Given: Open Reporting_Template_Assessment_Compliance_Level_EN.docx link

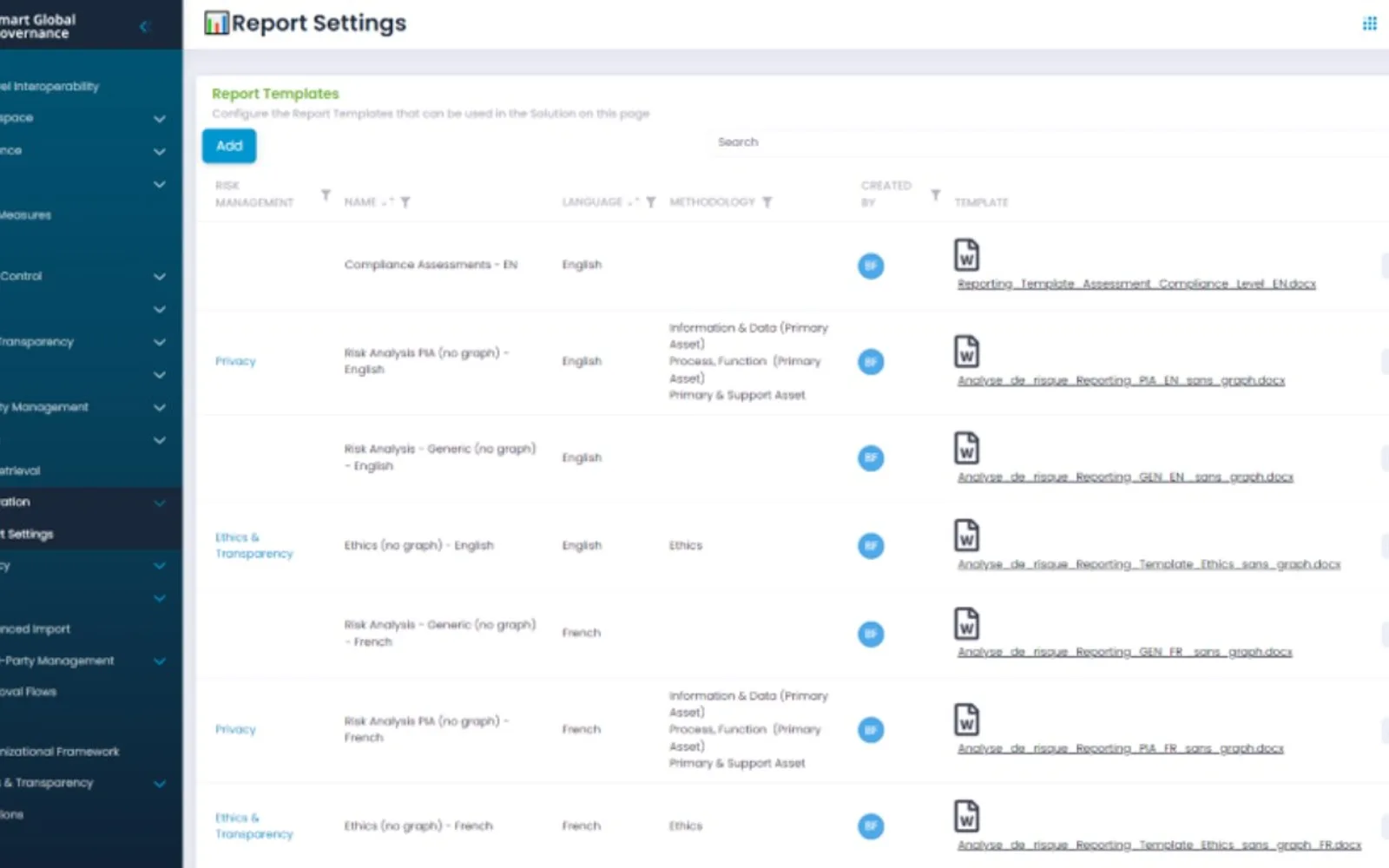Looking at the screenshot, I should point(1136,284).
